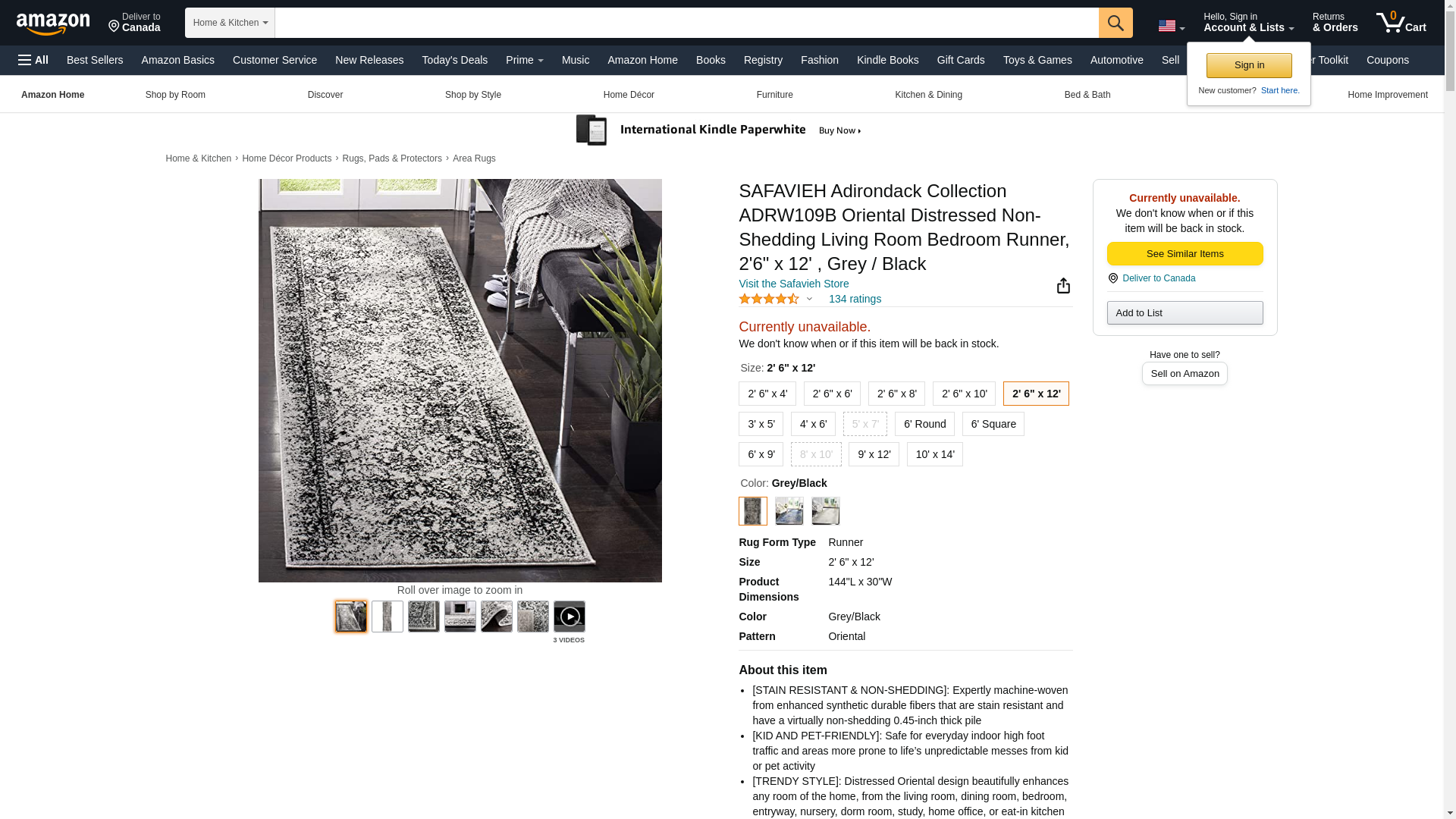
Task: Select the 6' Round size option
Action: click(924, 424)
